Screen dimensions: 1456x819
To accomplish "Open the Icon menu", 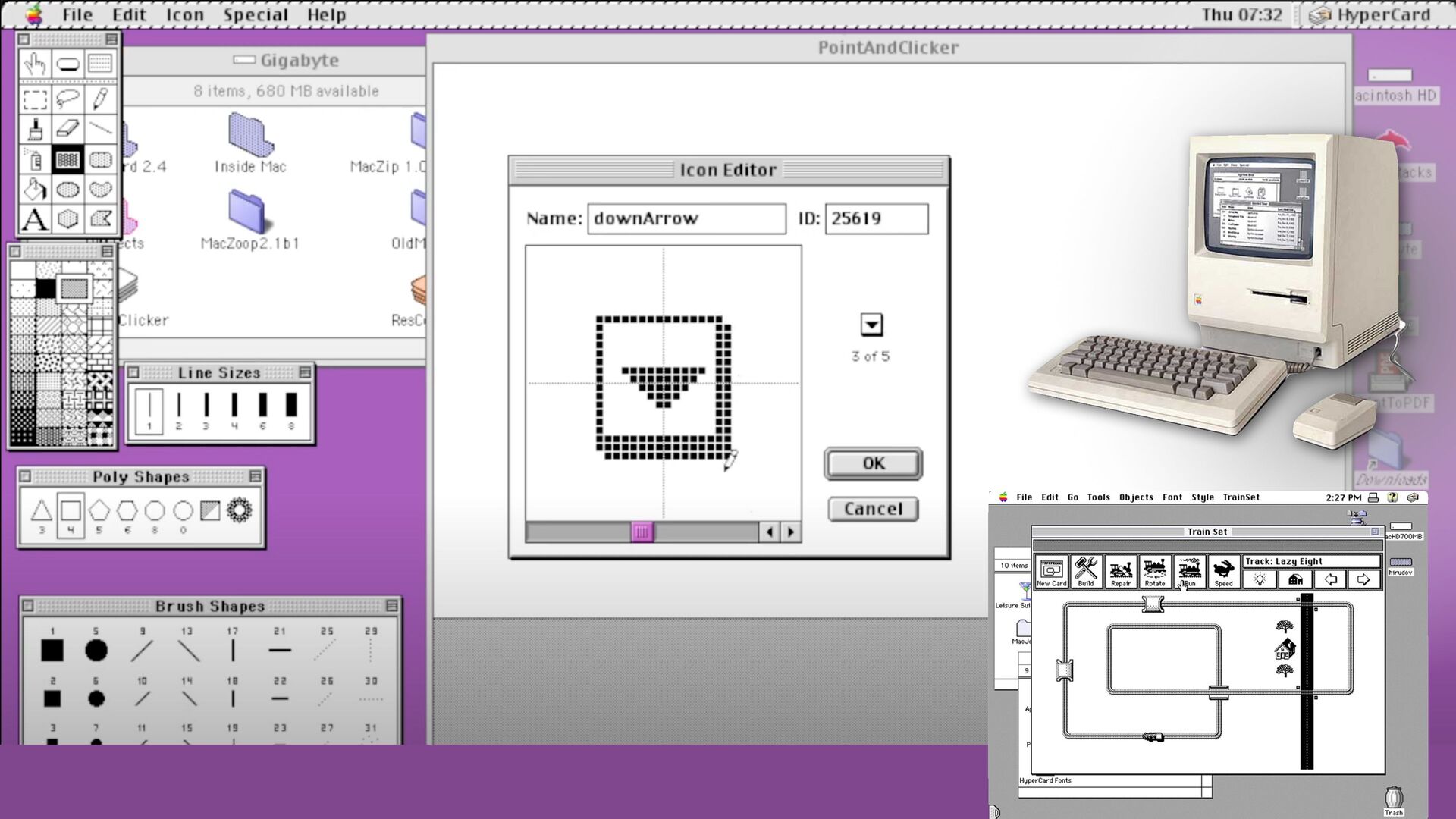I will pyautogui.click(x=185, y=15).
